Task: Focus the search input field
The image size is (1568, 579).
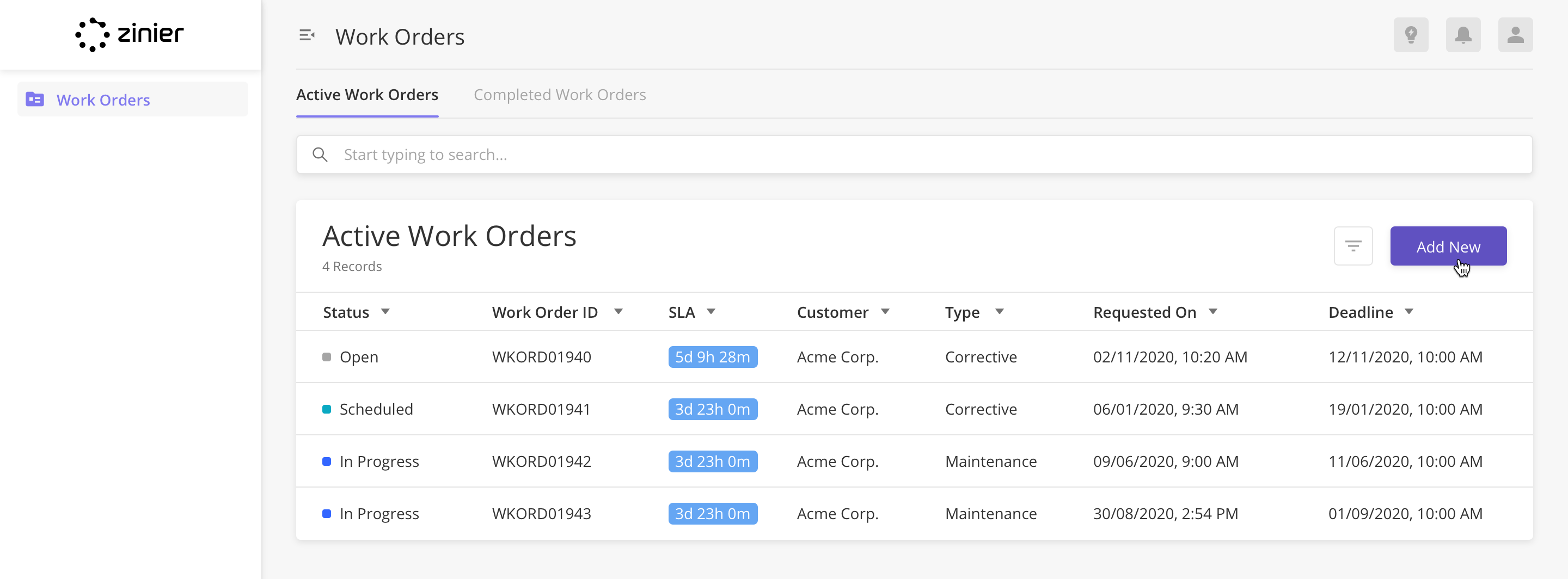Action: (x=914, y=155)
